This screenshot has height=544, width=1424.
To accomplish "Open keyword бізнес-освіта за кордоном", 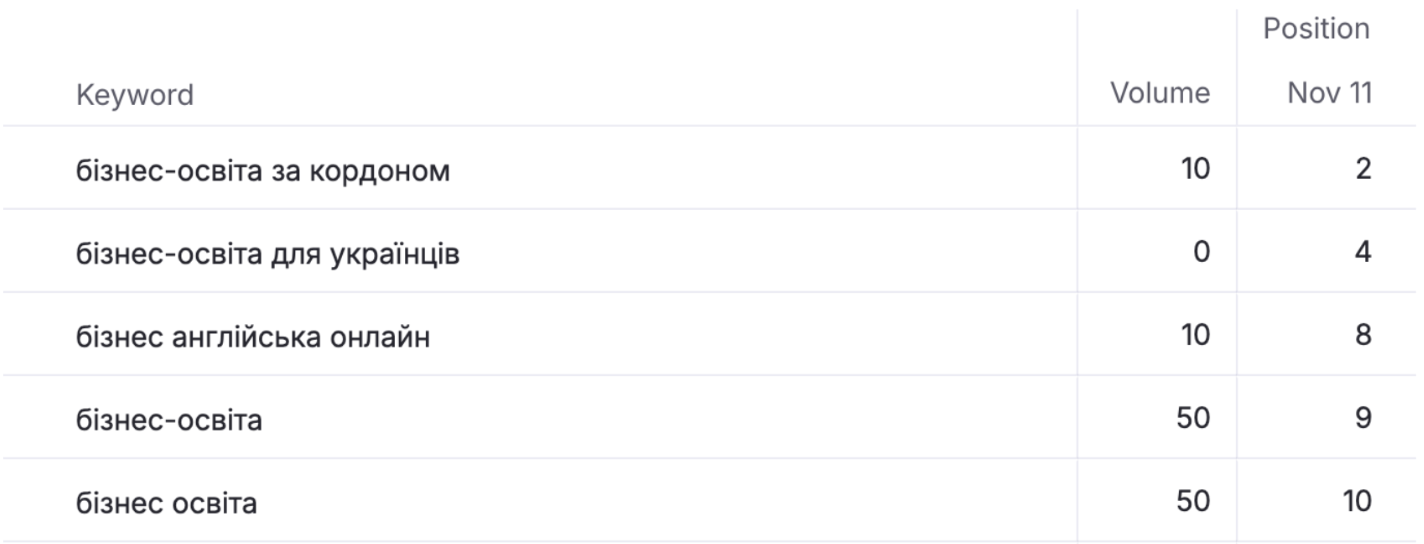I will [263, 171].
